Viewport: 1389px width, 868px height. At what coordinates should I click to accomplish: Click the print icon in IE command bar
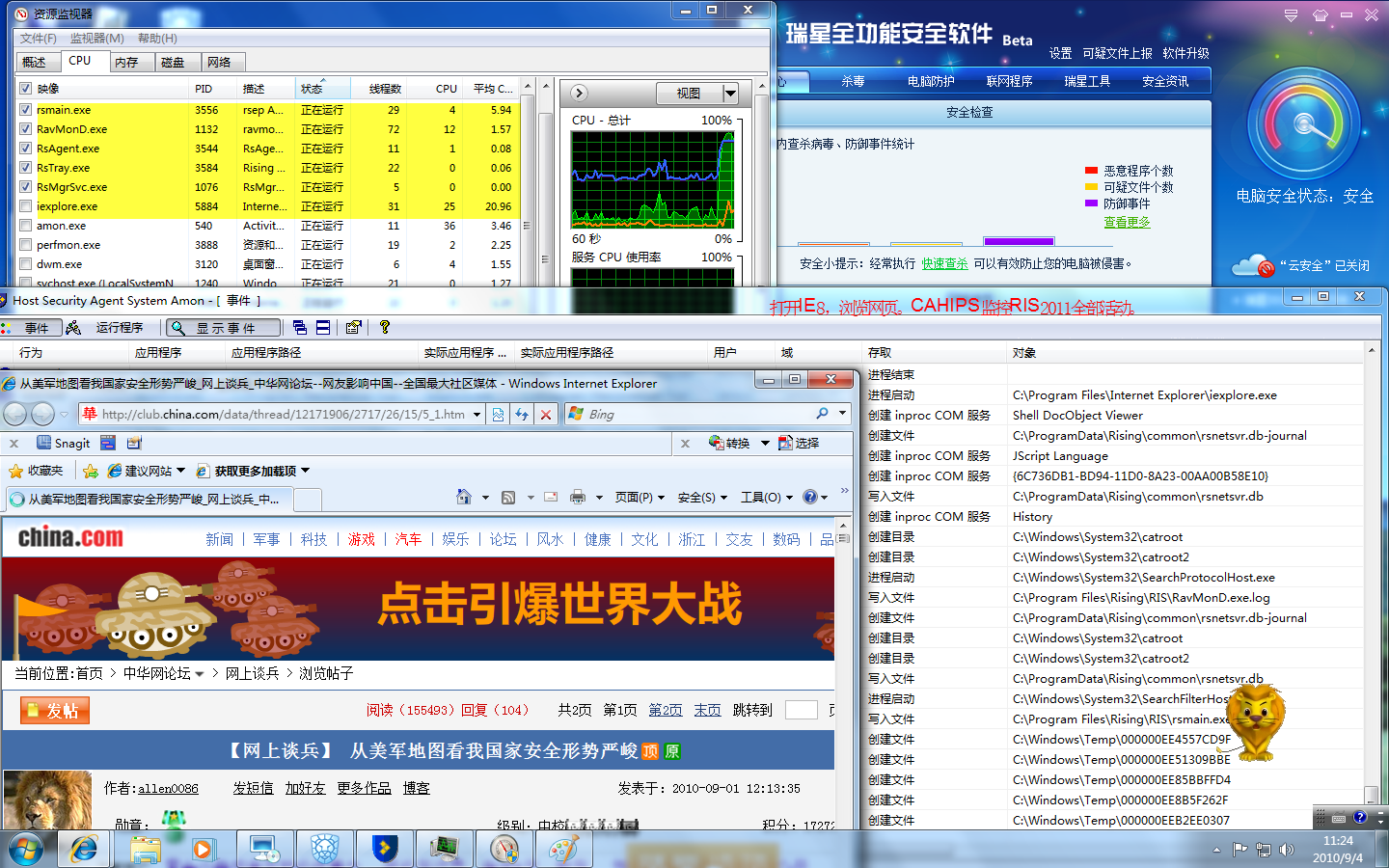pyautogui.click(x=578, y=497)
